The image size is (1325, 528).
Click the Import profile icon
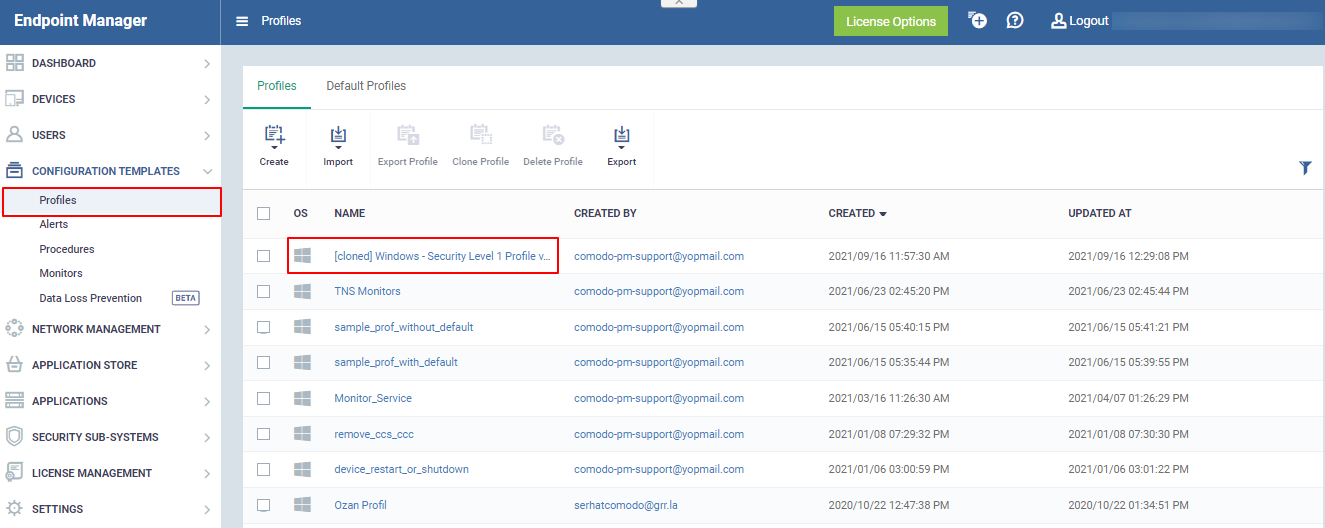coord(338,137)
